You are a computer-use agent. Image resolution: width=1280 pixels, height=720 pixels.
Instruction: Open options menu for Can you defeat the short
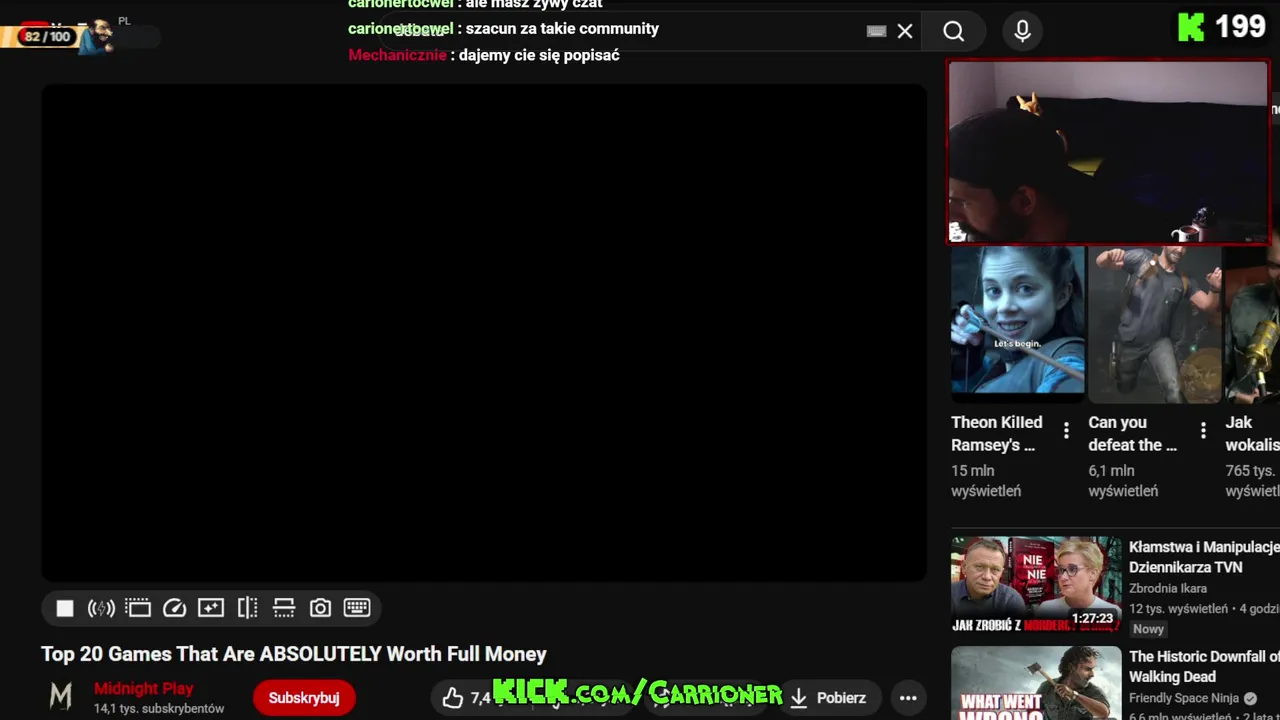pos(1203,431)
